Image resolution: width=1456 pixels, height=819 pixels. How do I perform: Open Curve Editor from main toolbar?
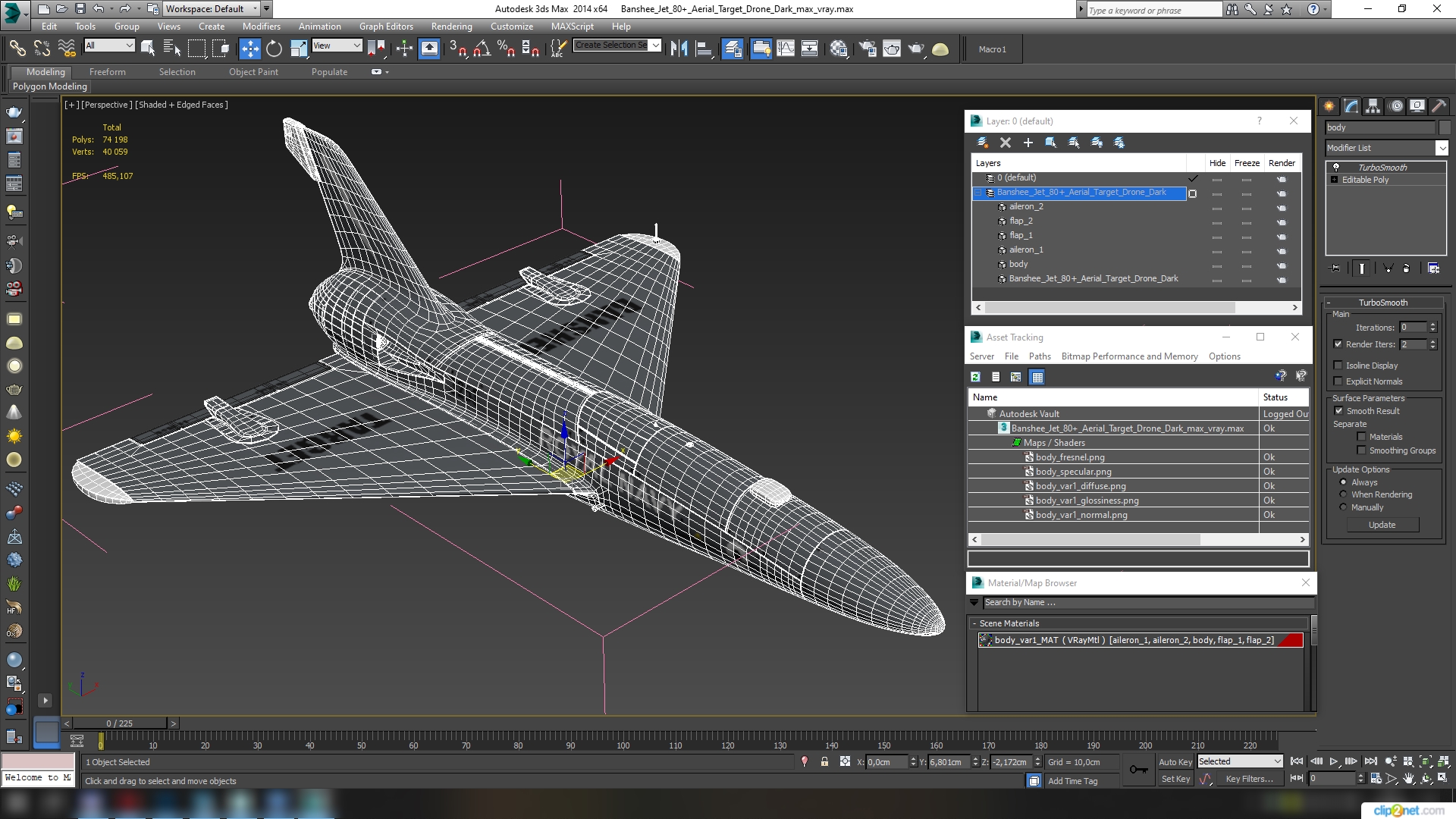point(786,49)
